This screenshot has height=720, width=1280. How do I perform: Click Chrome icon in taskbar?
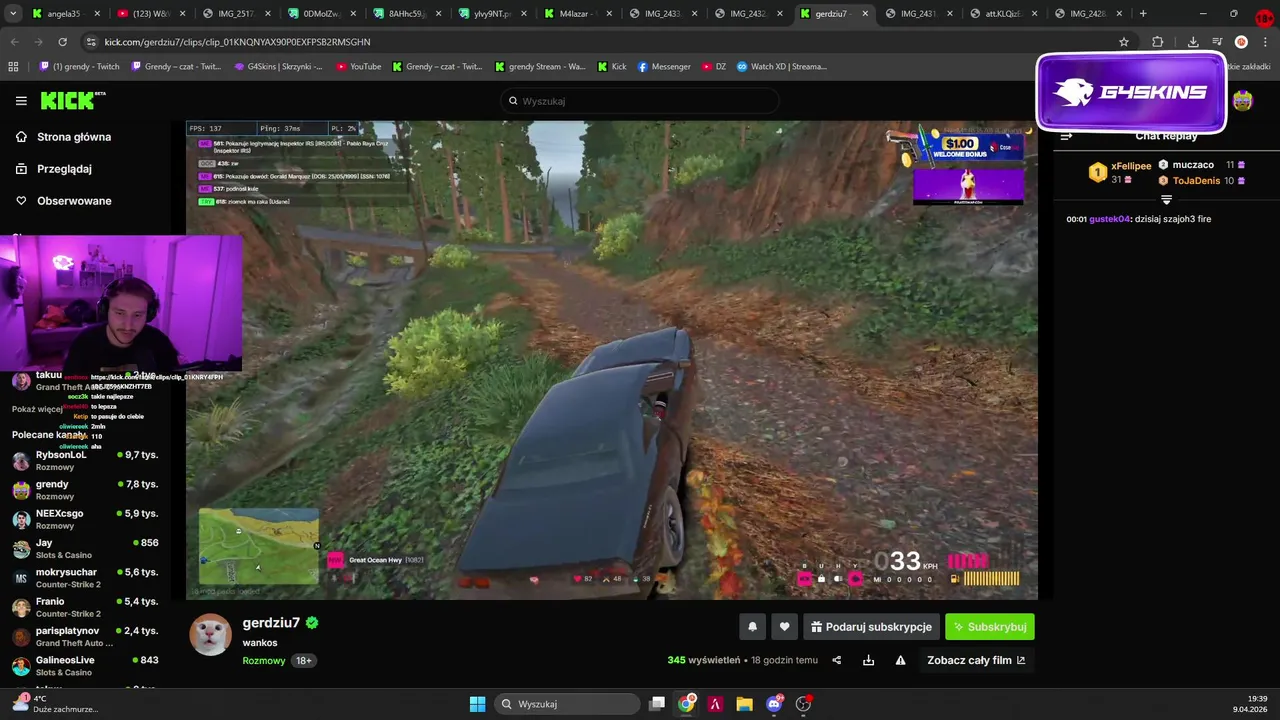(x=686, y=704)
